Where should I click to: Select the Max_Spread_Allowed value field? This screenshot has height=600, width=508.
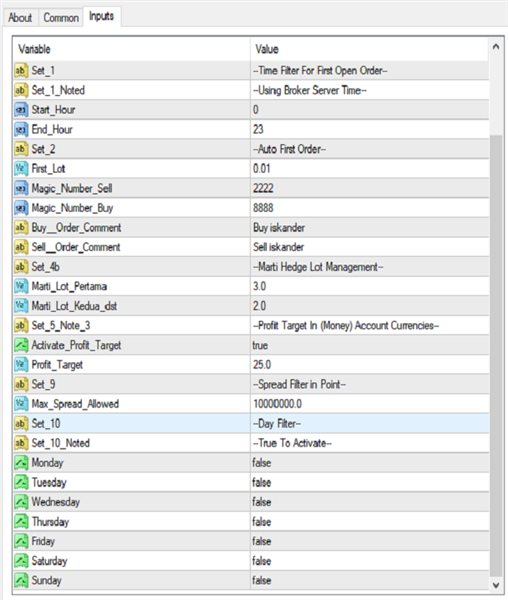[x=370, y=404]
